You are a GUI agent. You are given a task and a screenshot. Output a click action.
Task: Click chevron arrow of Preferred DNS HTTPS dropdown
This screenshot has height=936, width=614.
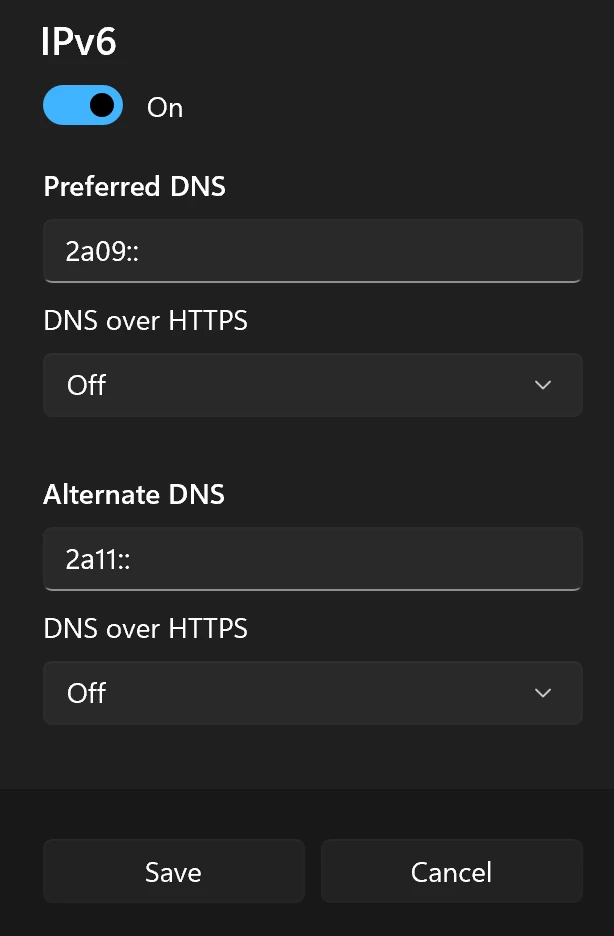543,385
